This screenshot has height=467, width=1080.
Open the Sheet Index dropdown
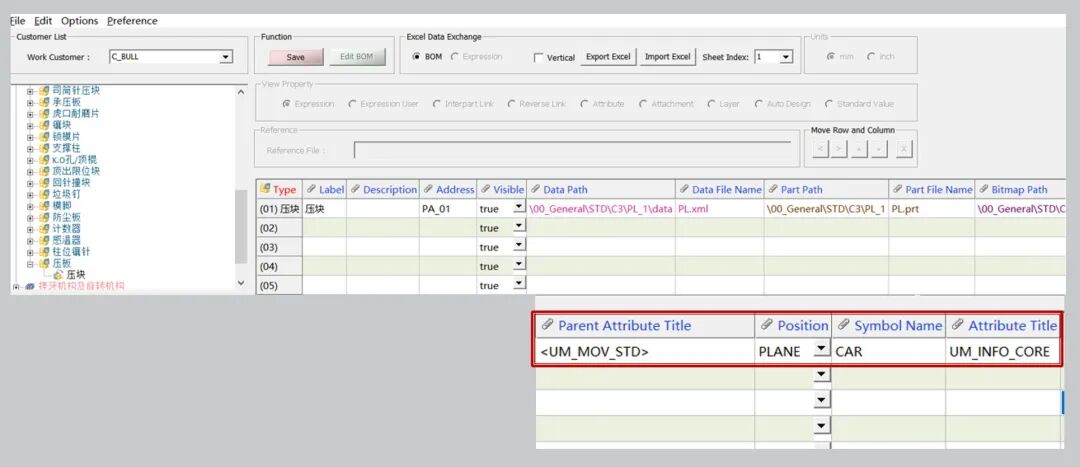click(787, 57)
